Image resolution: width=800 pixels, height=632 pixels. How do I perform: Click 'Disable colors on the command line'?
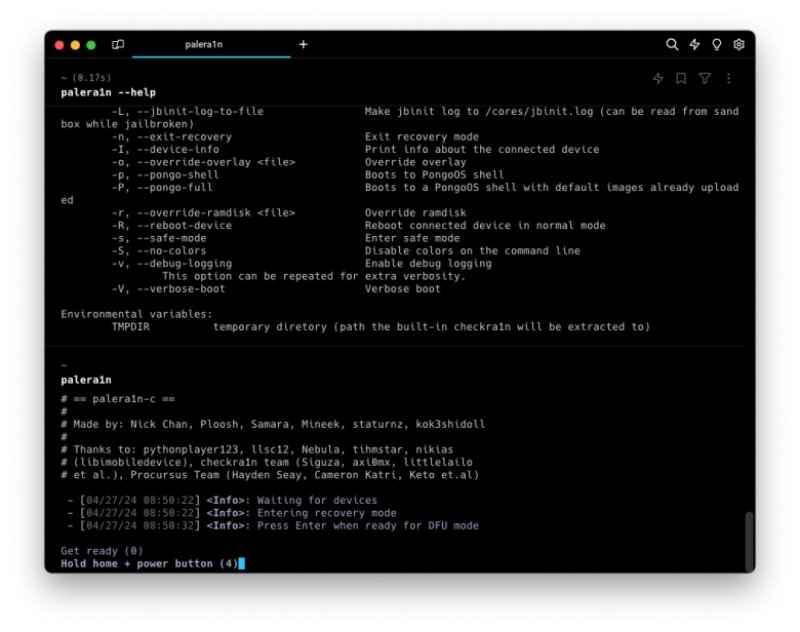tap(472, 251)
